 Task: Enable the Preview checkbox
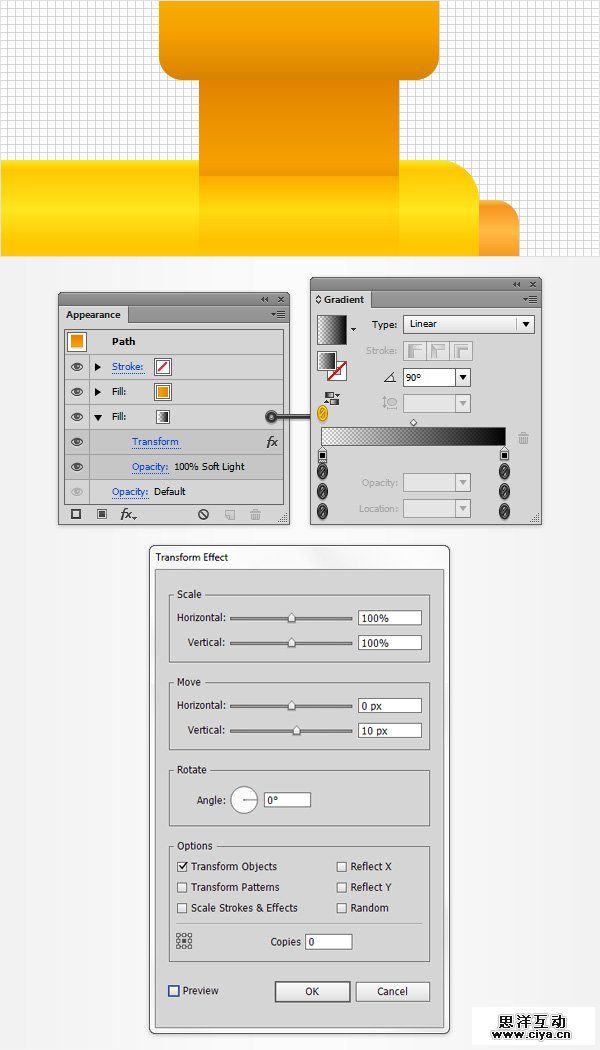click(173, 990)
